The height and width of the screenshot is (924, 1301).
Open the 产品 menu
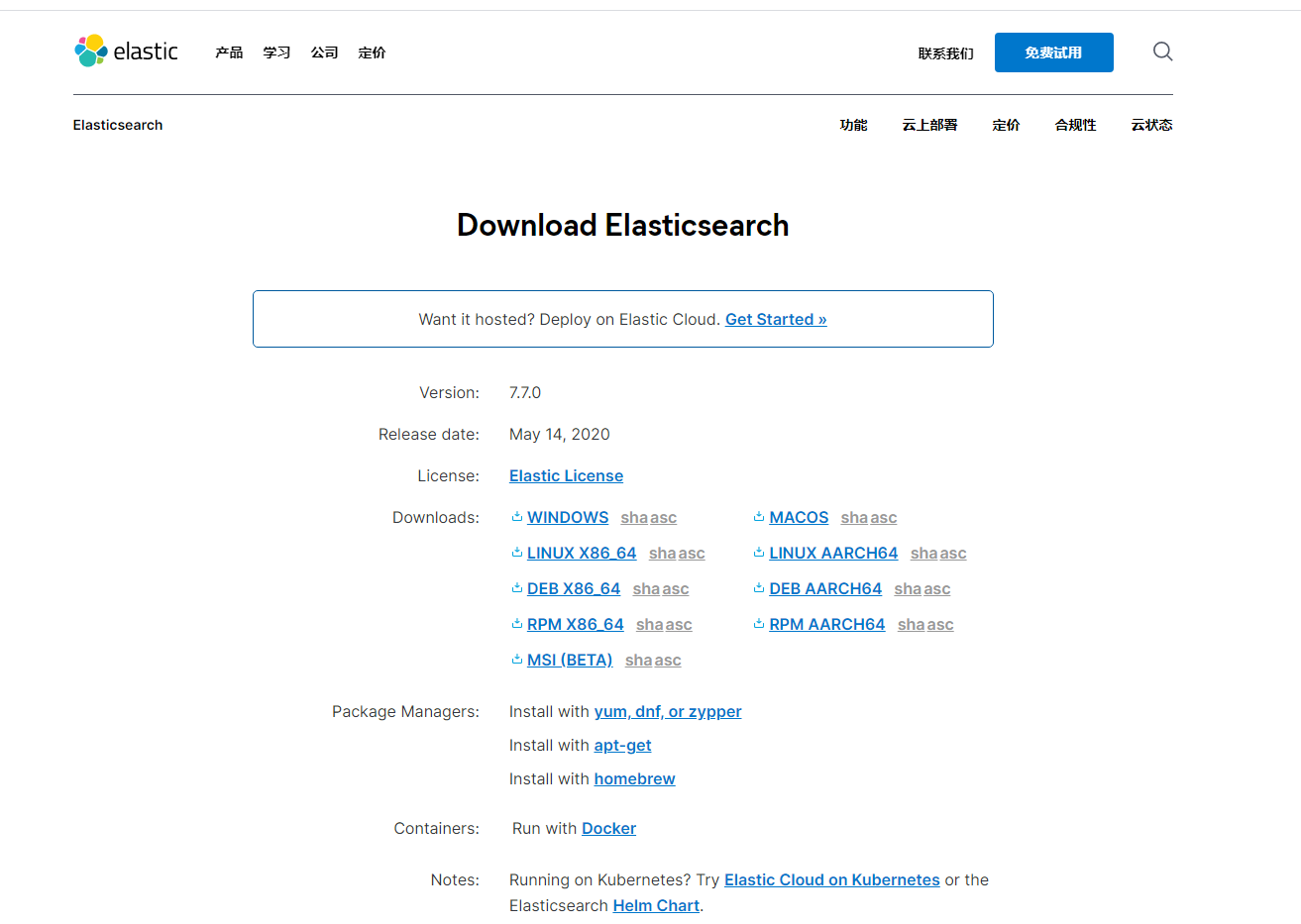229,52
